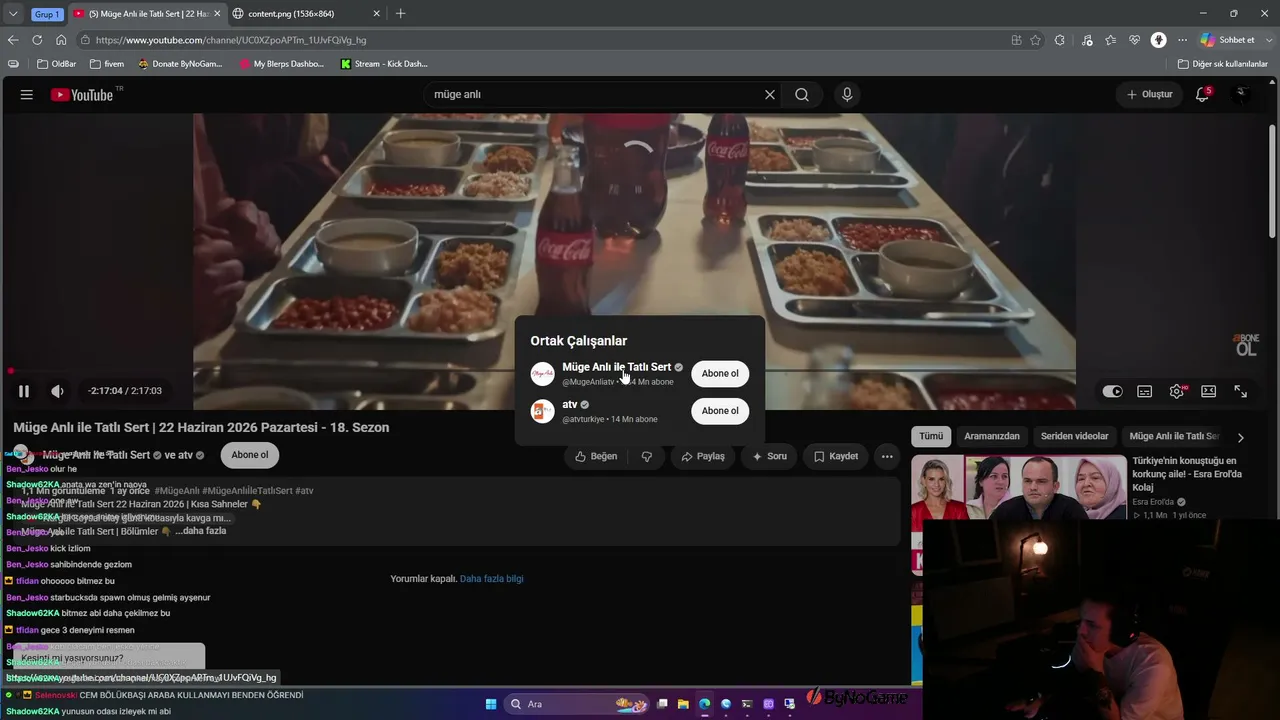Pause the video
Screen dimensions: 1280x720
click(x=24, y=391)
